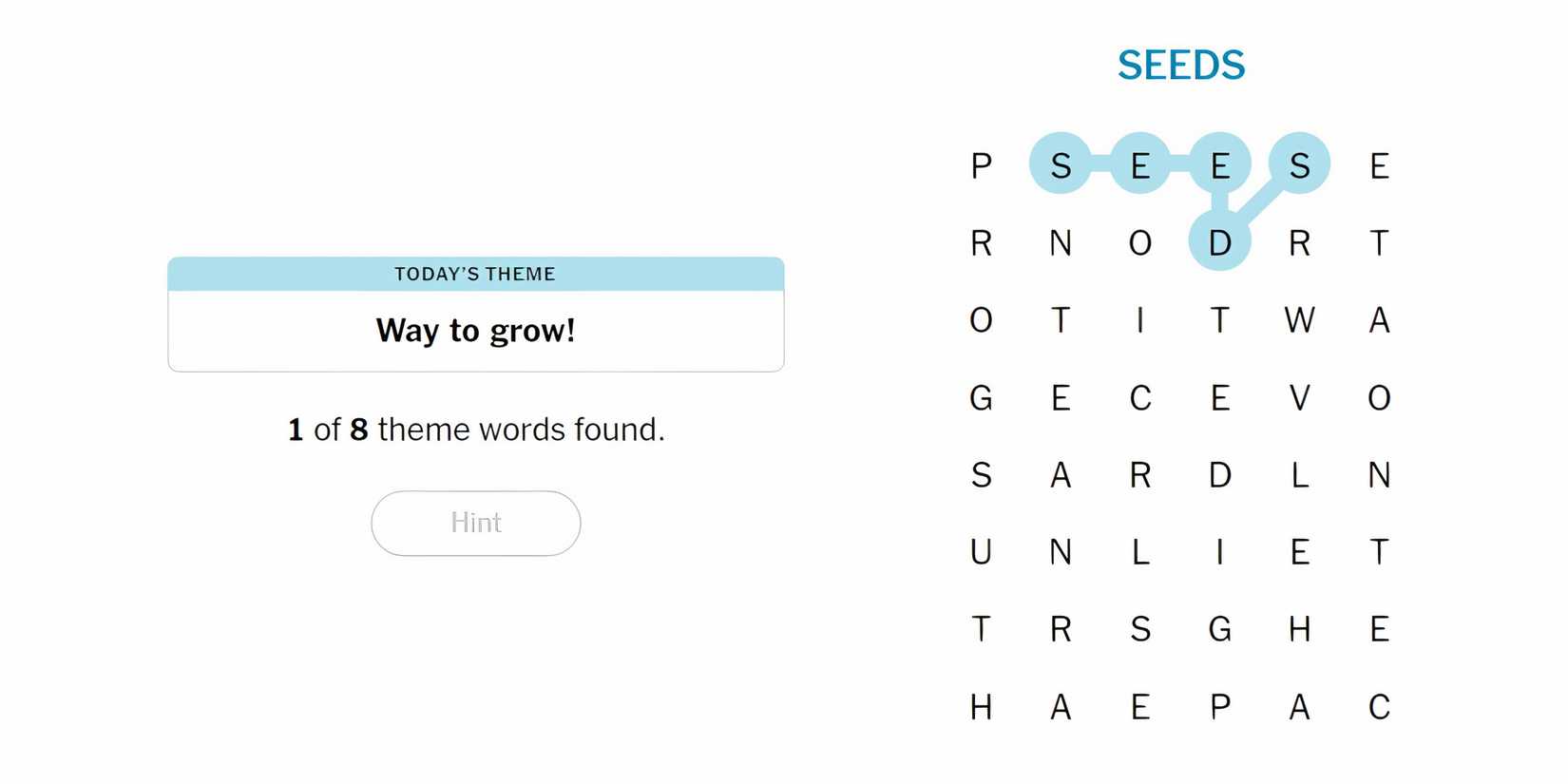Image resolution: width=1568 pixels, height=784 pixels.
Task: Select the letter W in the grid
Action: [x=1299, y=320]
